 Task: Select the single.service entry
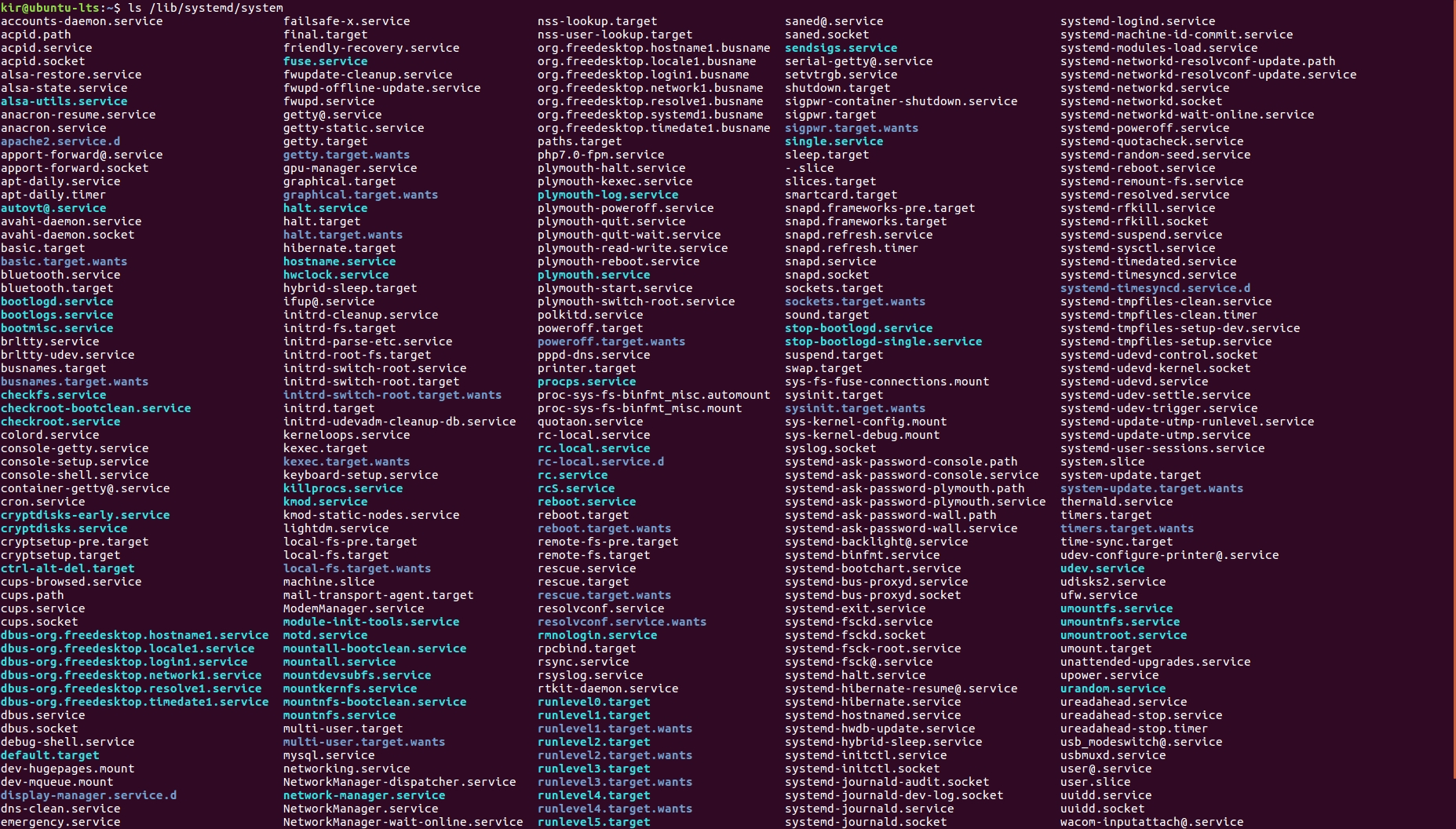834,141
